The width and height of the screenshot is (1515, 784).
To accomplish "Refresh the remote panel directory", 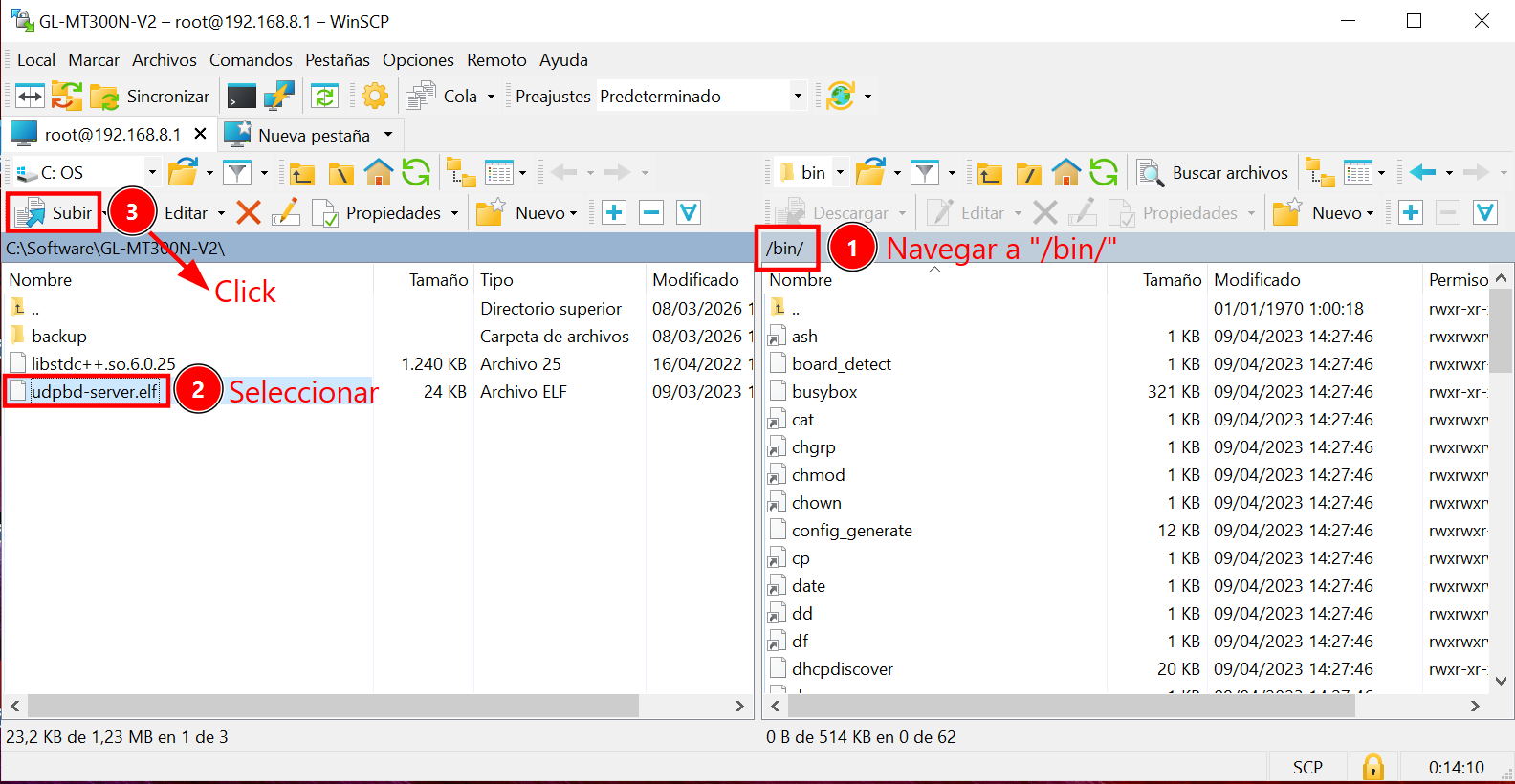I will [x=1104, y=173].
